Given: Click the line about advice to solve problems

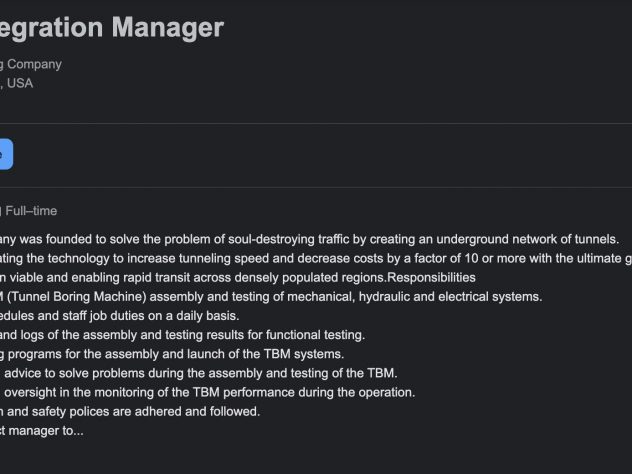Looking at the screenshot, I should [199, 373].
